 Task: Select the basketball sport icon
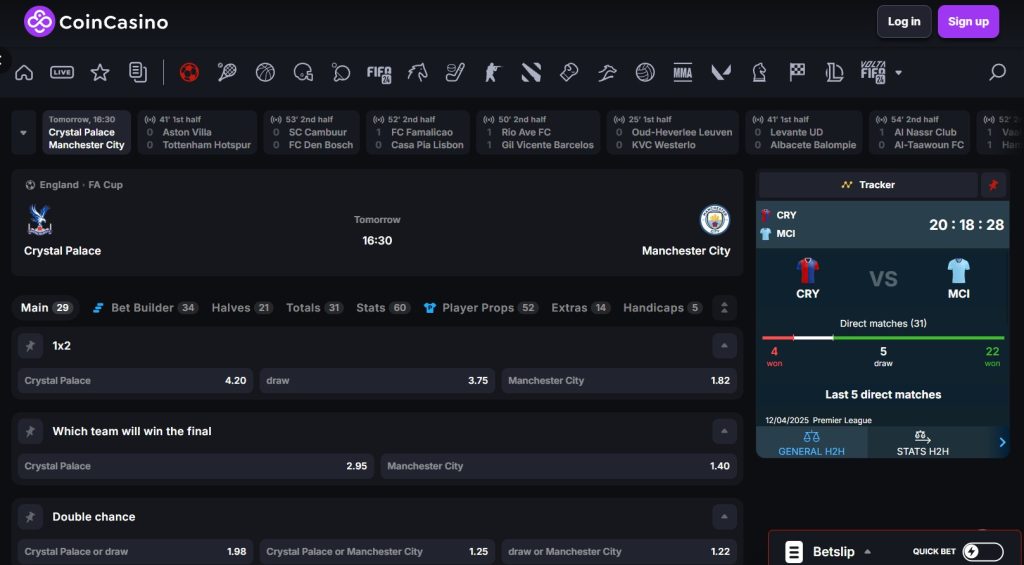pyautogui.click(x=265, y=73)
